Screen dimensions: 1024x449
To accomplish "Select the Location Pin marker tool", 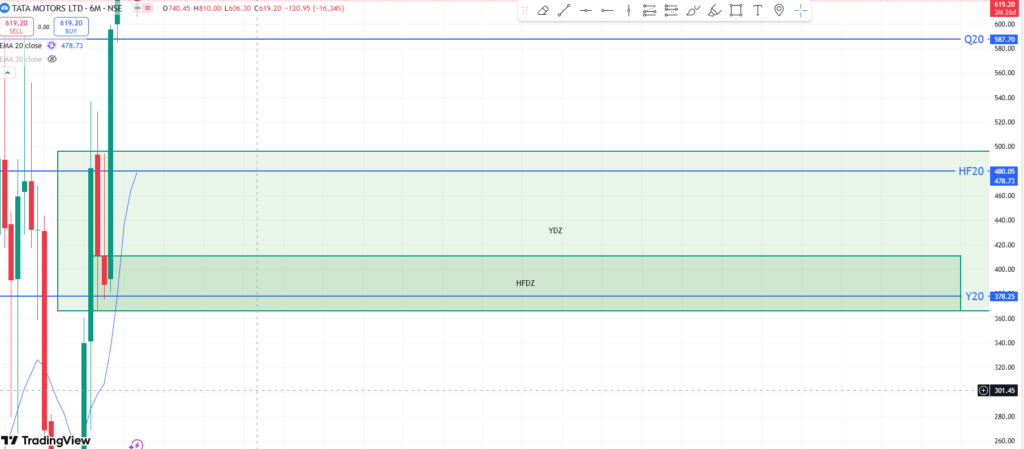I will (778, 10).
